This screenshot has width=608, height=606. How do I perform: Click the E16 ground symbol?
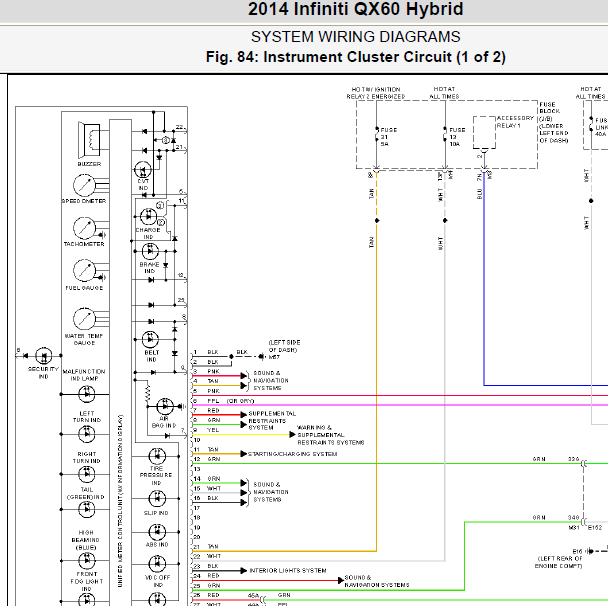(x=590, y=551)
